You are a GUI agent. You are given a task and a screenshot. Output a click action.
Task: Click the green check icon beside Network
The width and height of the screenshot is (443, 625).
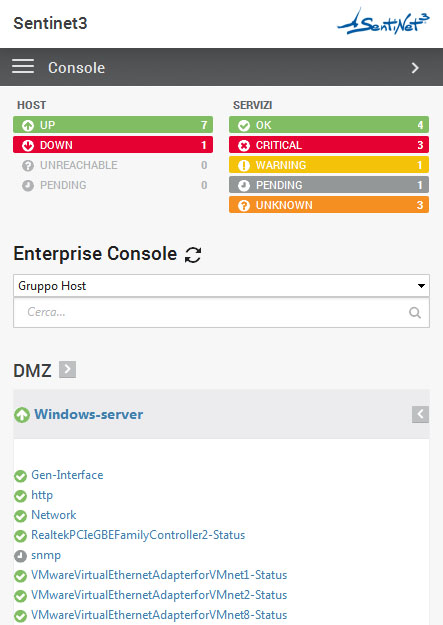pos(20,516)
